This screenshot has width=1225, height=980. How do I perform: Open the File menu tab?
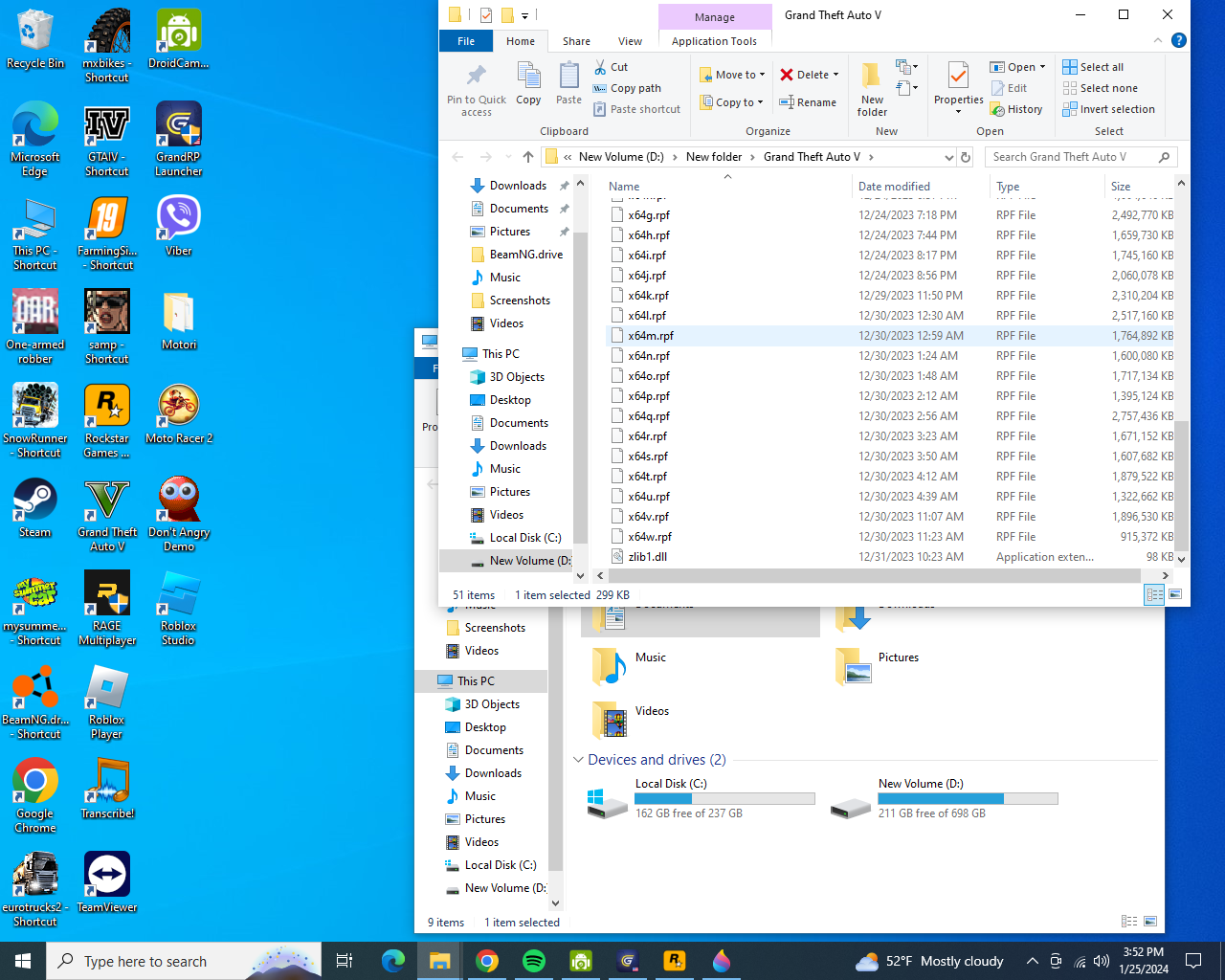pyautogui.click(x=466, y=41)
